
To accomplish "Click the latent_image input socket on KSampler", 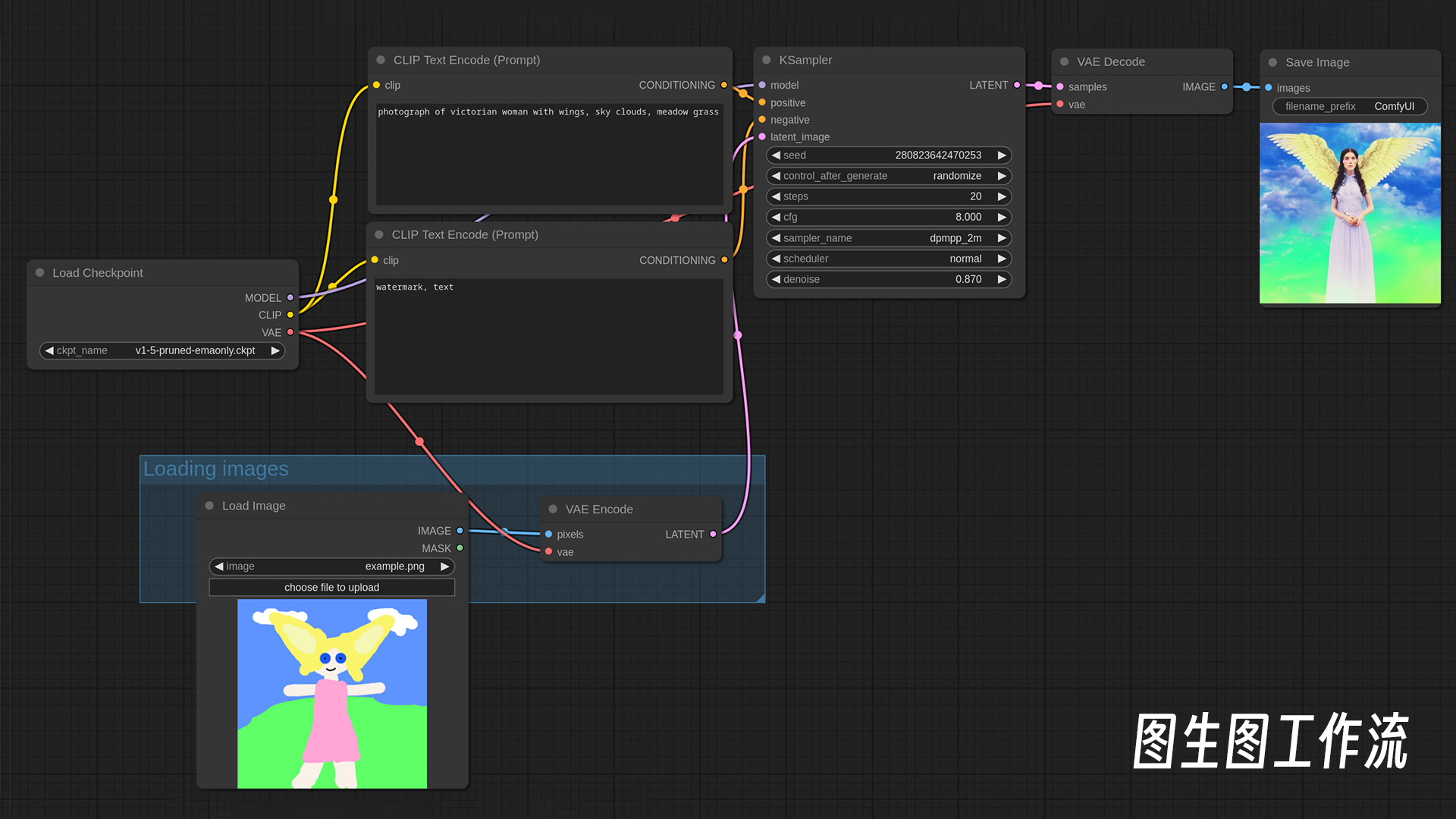I will [762, 136].
